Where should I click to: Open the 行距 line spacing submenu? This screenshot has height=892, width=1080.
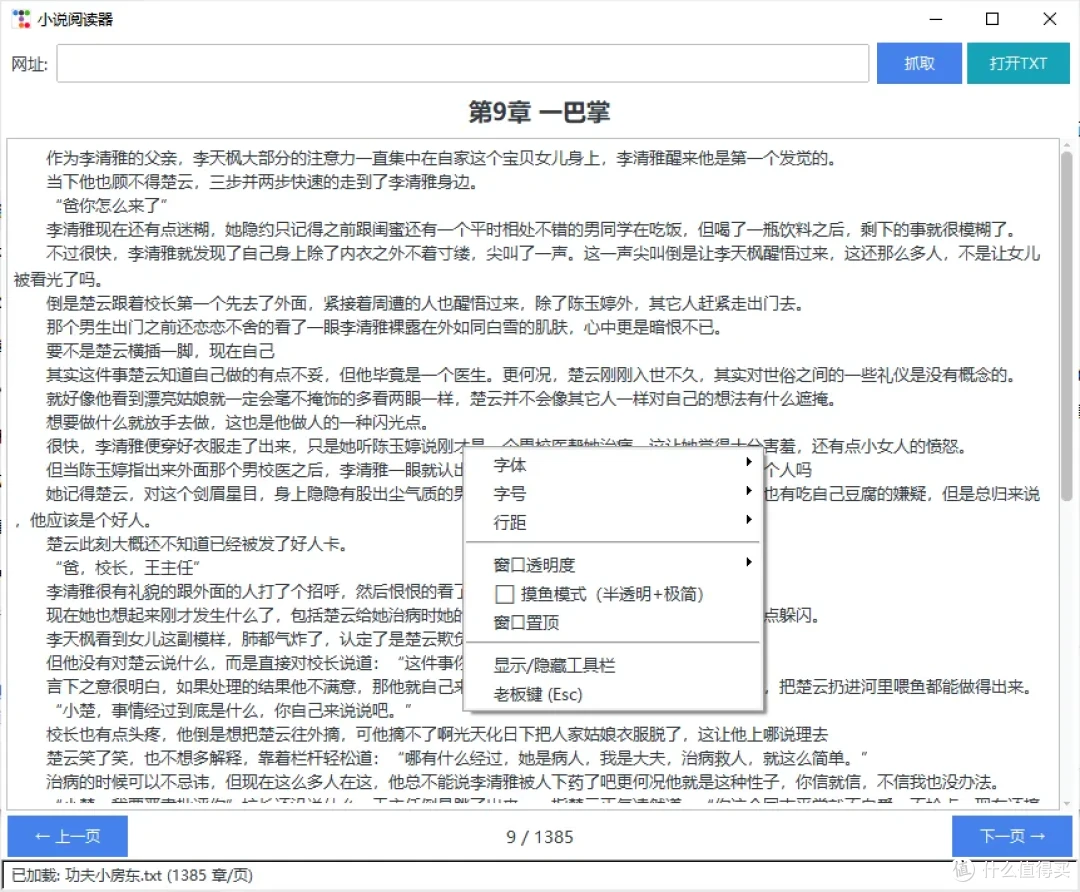click(x=614, y=522)
